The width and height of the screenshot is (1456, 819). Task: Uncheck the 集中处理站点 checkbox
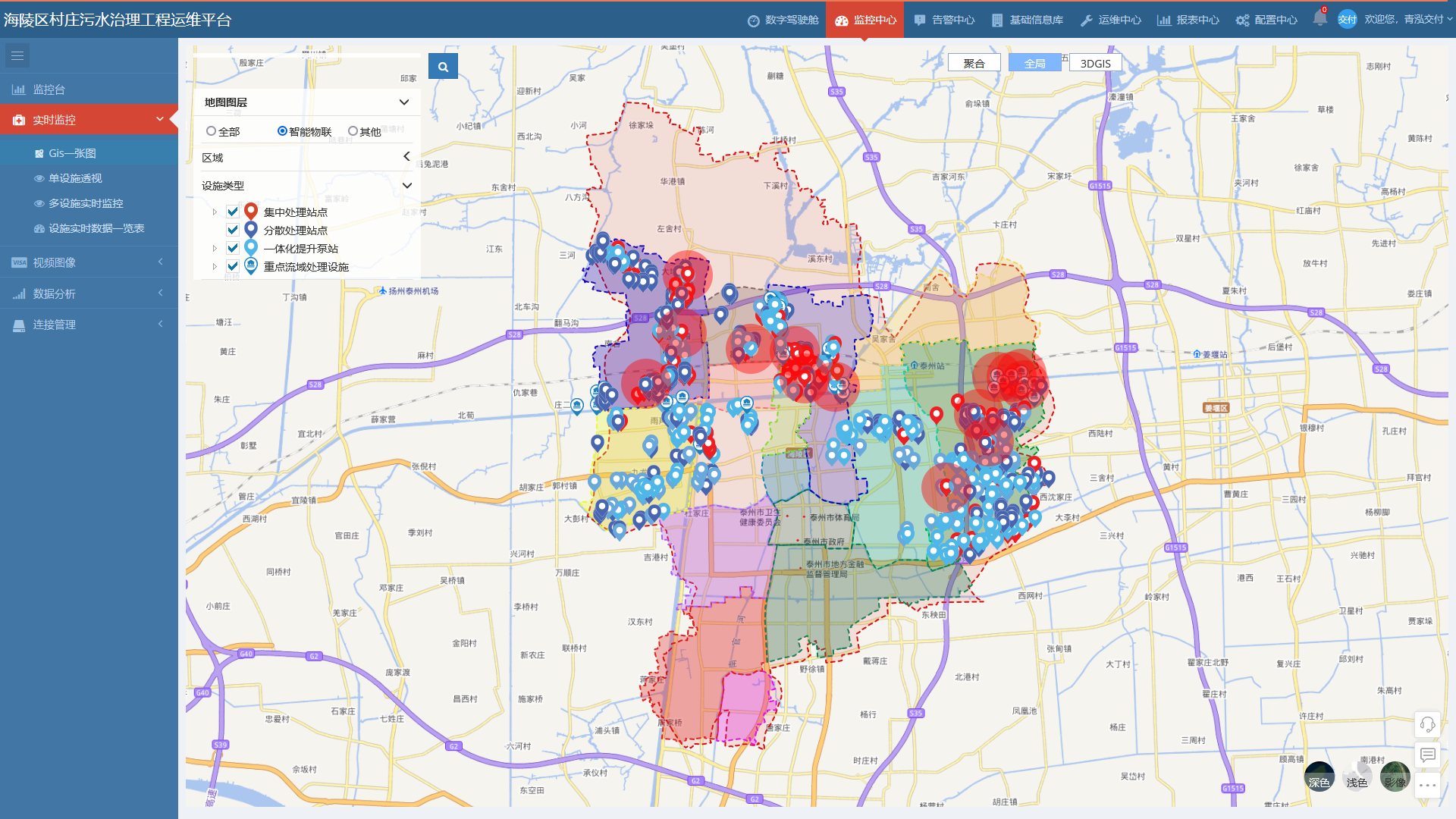coord(233,212)
